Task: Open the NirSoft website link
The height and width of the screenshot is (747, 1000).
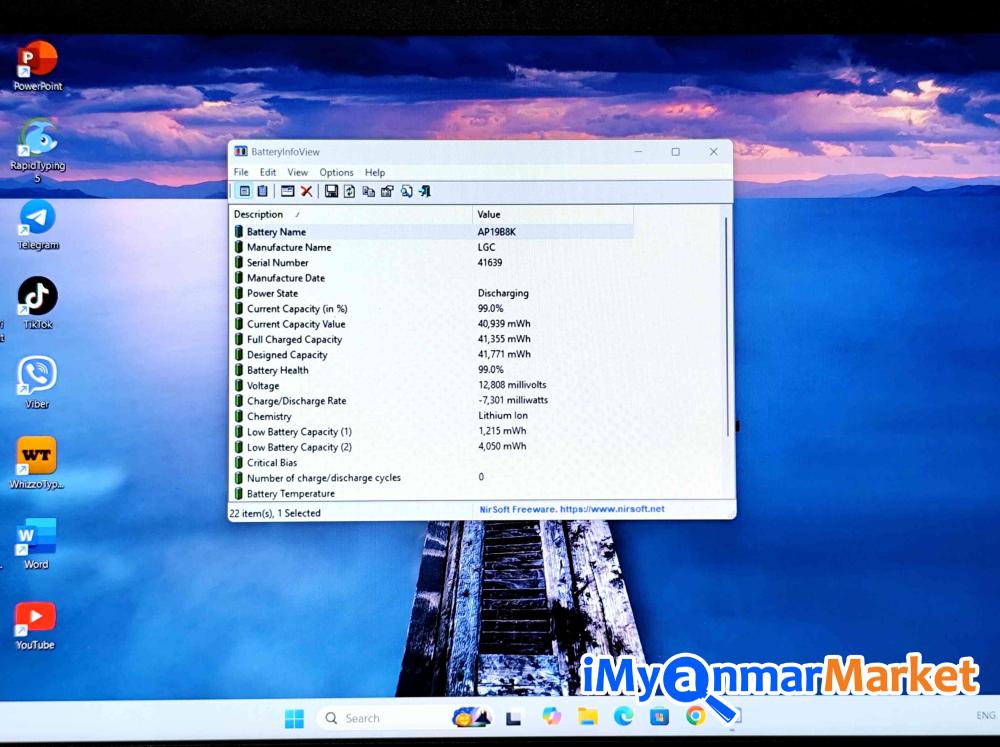Action: coord(570,509)
